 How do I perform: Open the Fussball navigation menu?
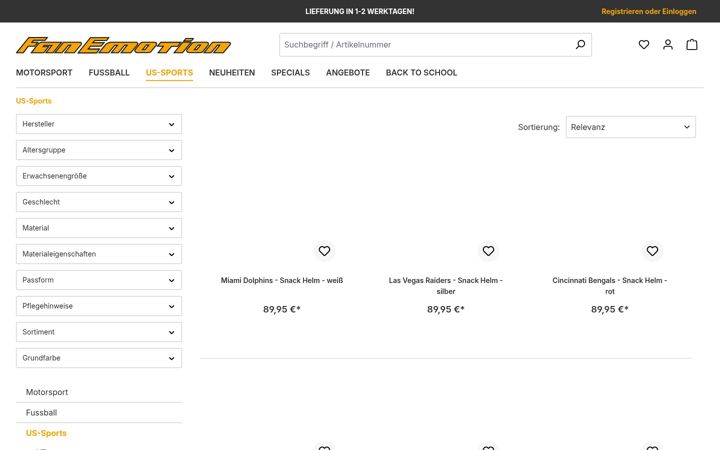[x=109, y=73]
